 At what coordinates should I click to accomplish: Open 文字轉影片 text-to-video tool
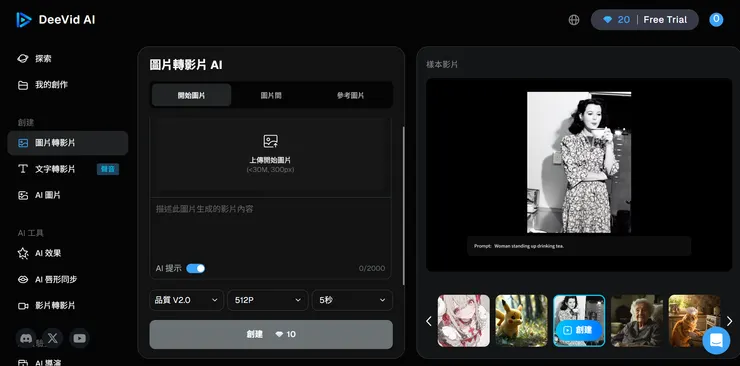[x=67, y=169]
